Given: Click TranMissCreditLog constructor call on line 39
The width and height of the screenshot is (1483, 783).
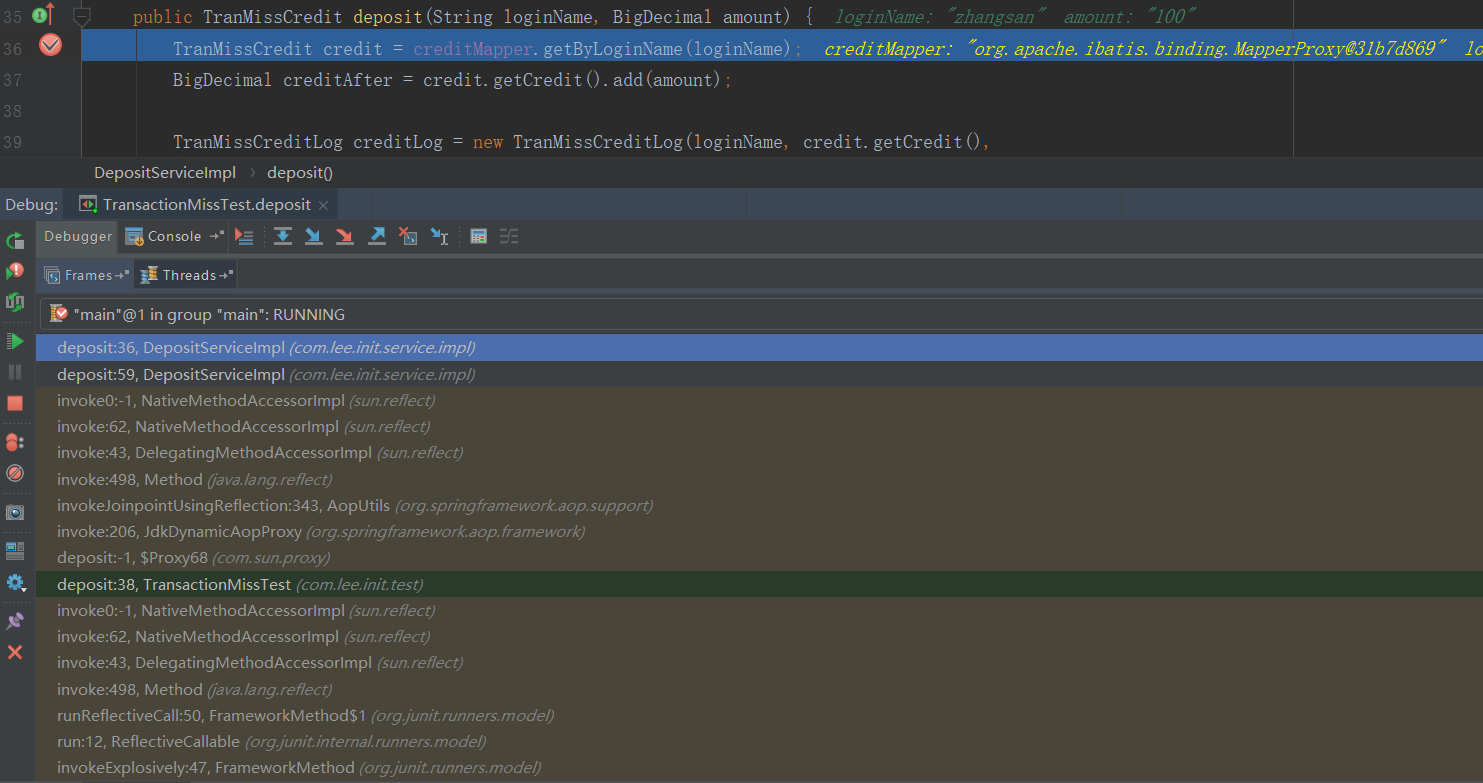Looking at the screenshot, I should click(598, 142).
